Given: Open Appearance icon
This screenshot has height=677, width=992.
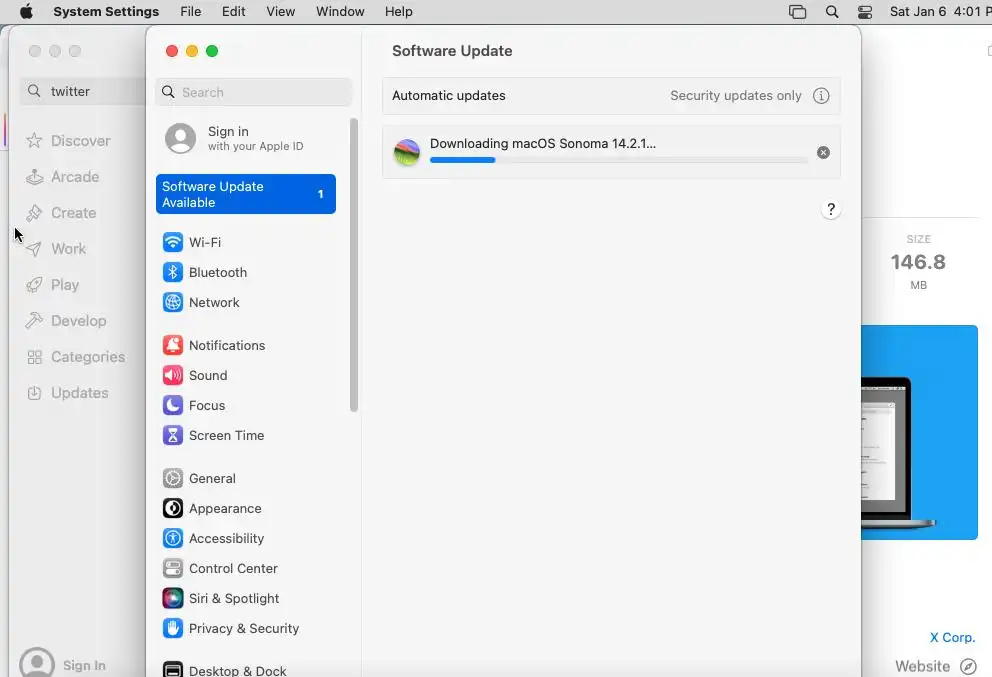Looking at the screenshot, I should pyautogui.click(x=173, y=508).
